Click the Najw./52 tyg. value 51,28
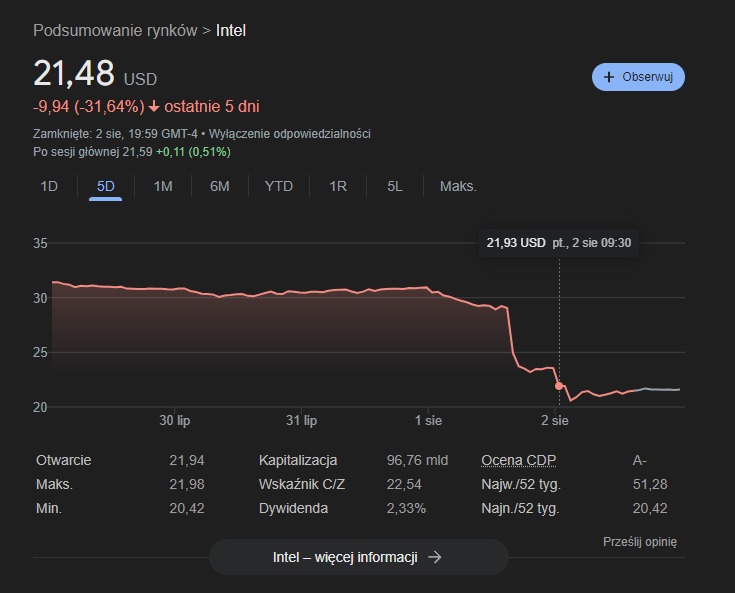Viewport: 735px width, 593px height. (650, 484)
